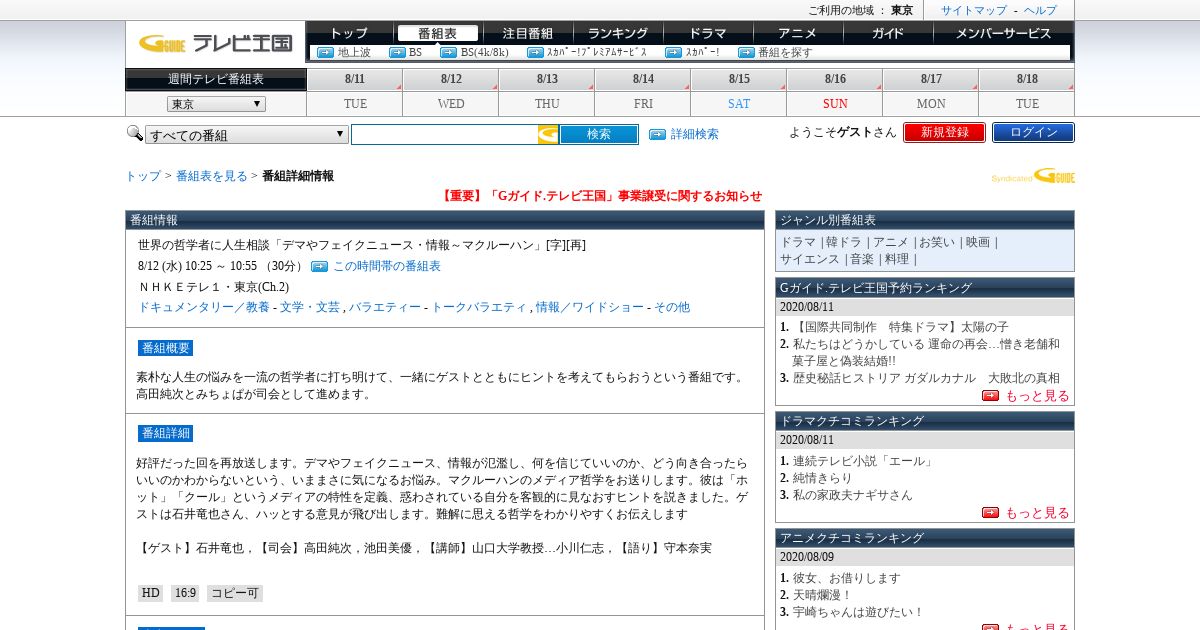Click the HD format tag
Image resolution: width=1200 pixels, height=630 pixels.
coord(151,593)
